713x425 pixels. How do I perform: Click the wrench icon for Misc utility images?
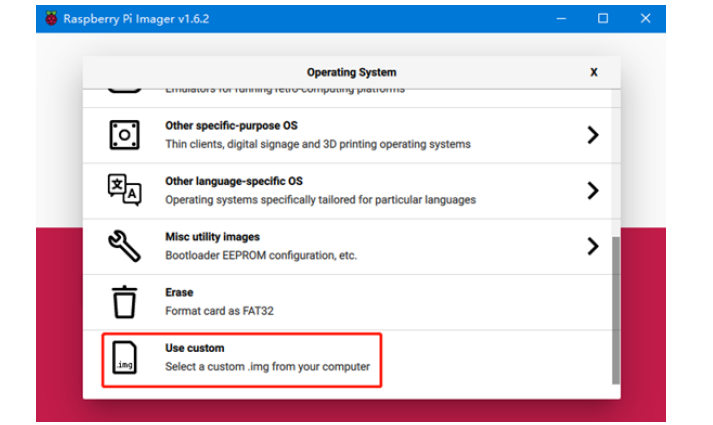[x=124, y=246]
